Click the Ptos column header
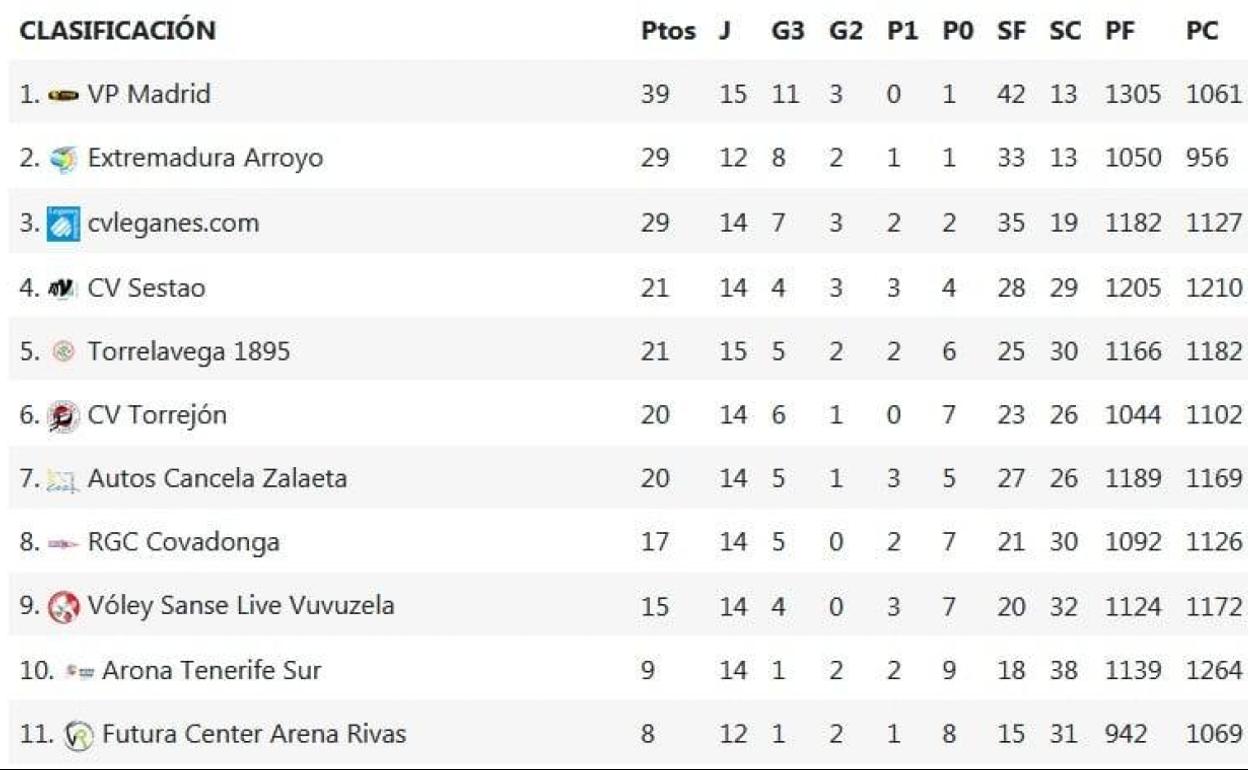 668,31
